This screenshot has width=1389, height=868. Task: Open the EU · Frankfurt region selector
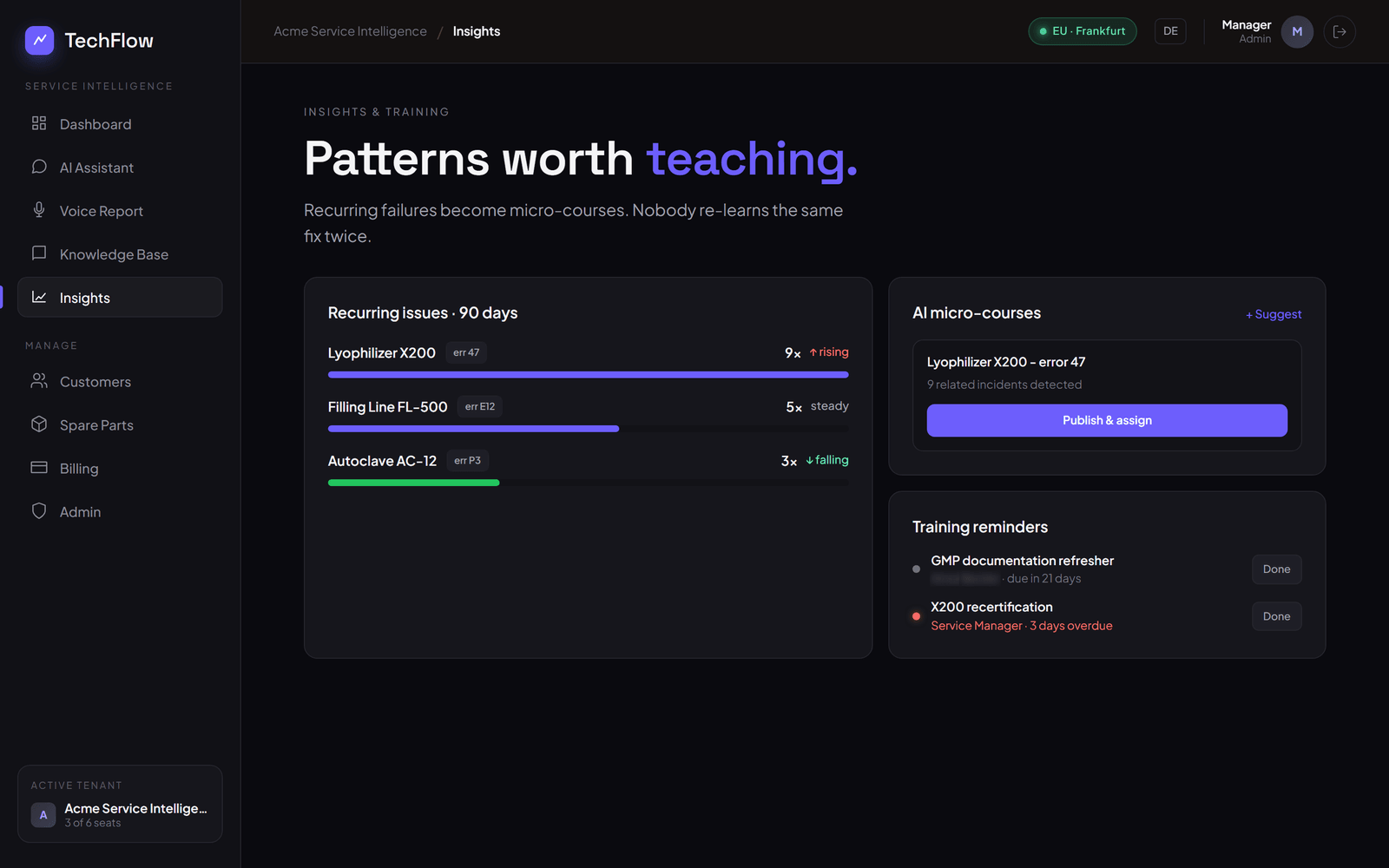coord(1083,31)
